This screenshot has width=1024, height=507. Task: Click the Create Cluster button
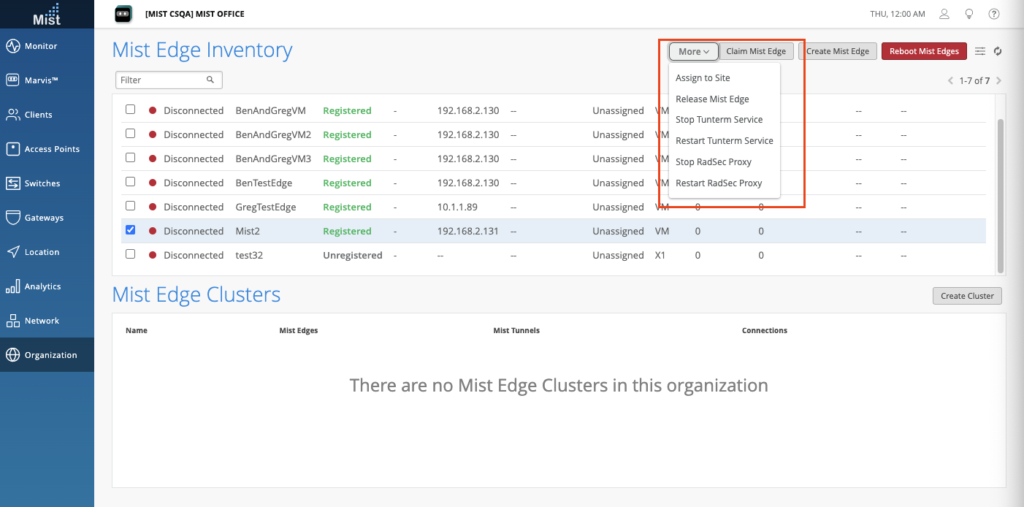(x=967, y=295)
